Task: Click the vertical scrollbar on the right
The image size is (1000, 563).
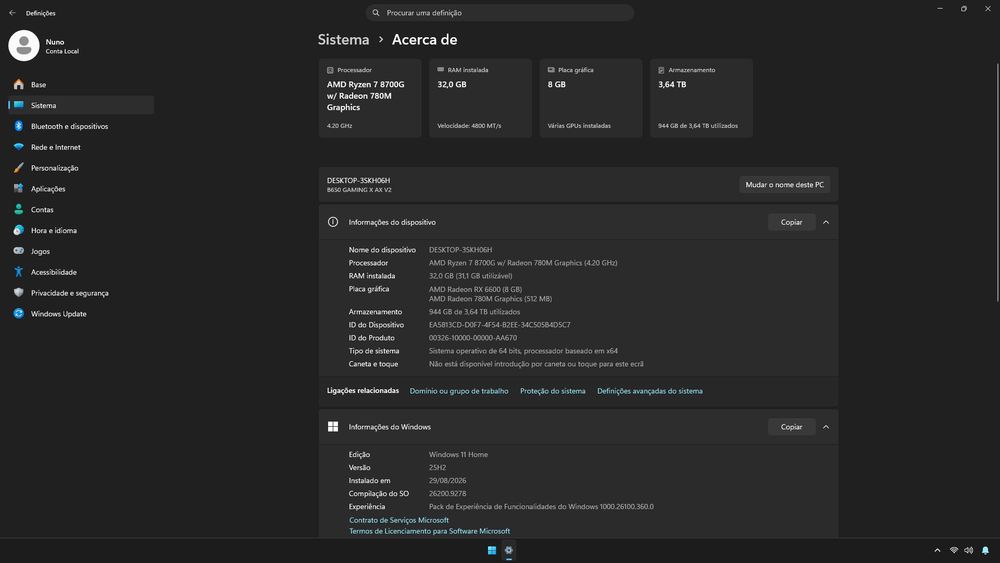Action: [x=997, y=182]
